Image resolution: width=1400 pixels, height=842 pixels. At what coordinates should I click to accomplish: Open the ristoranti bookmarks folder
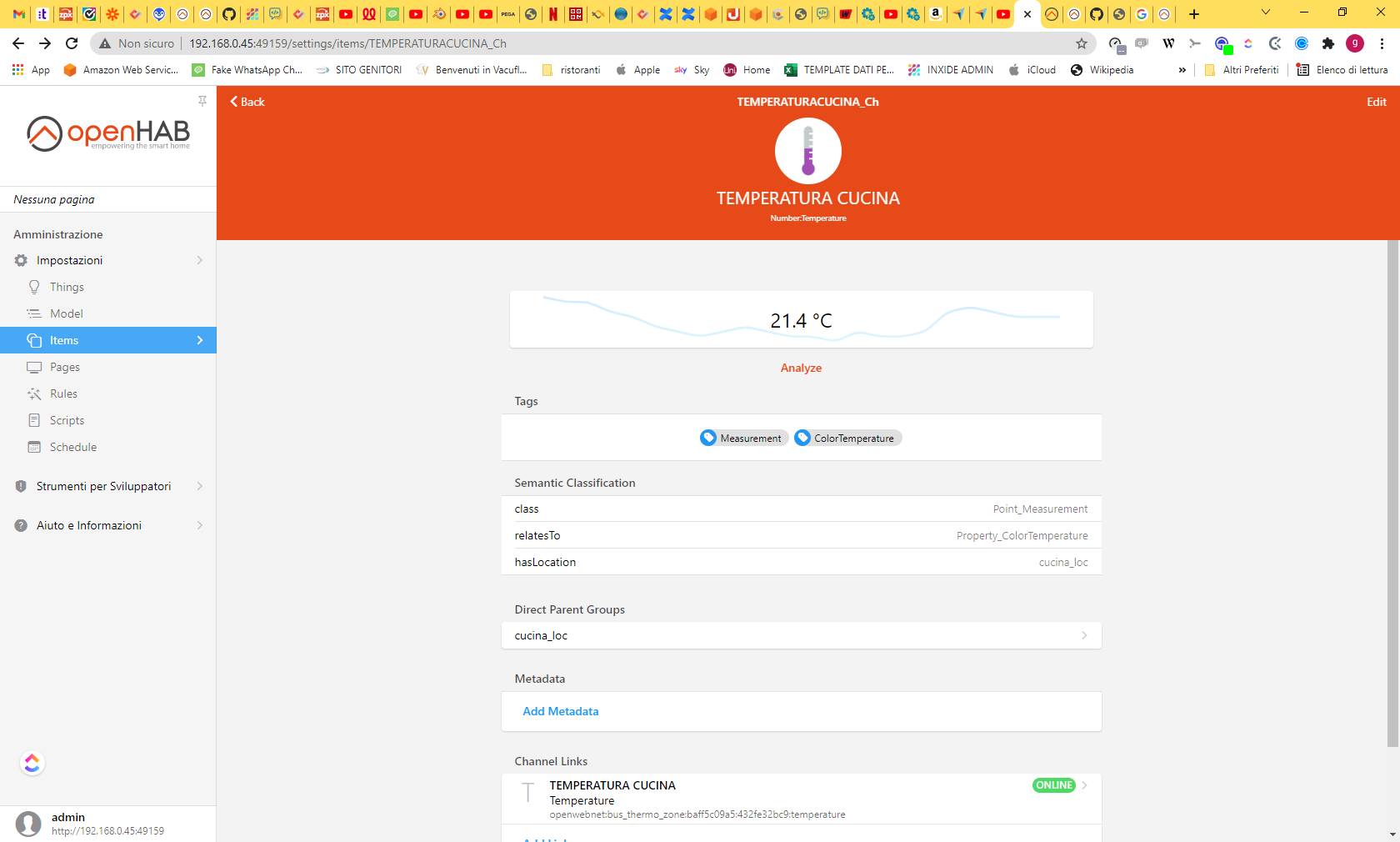point(571,70)
